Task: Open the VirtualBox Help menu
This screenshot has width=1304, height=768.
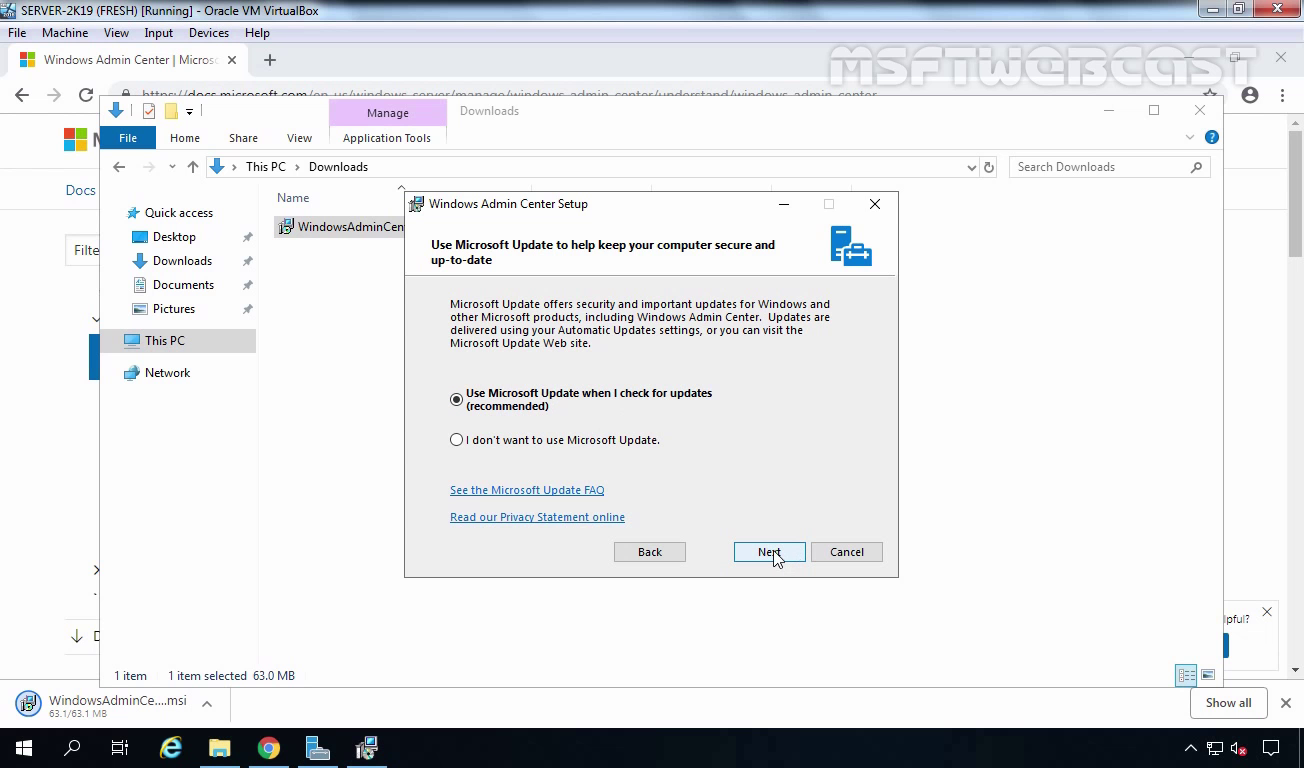Action: coord(257,33)
